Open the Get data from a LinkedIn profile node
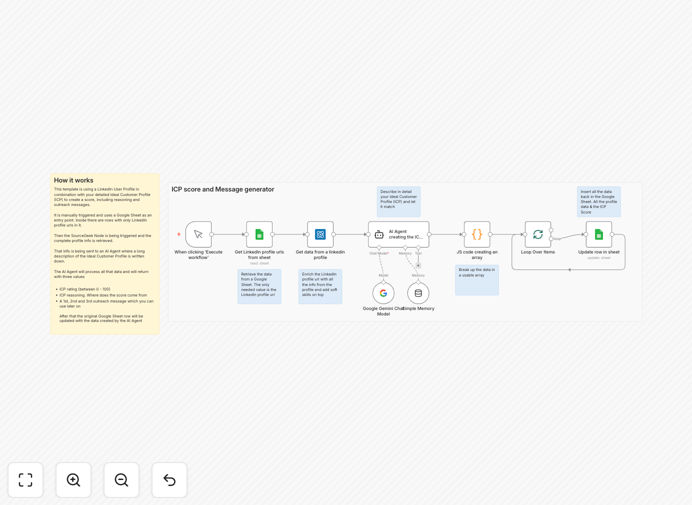692x505 pixels. click(320, 234)
